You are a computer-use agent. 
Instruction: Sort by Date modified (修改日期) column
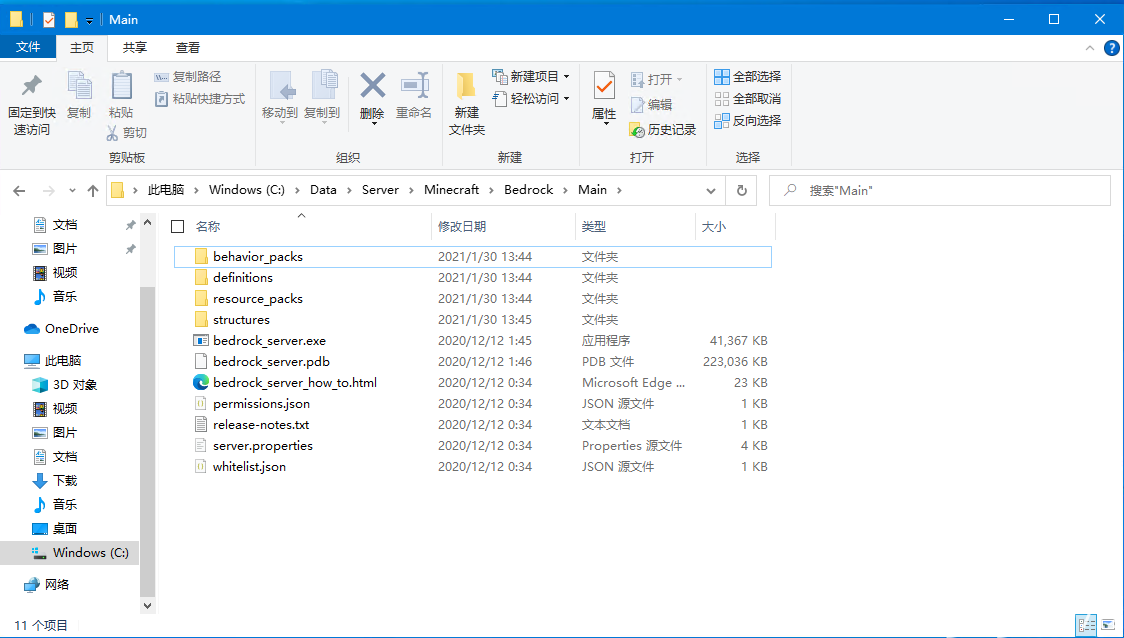462,227
